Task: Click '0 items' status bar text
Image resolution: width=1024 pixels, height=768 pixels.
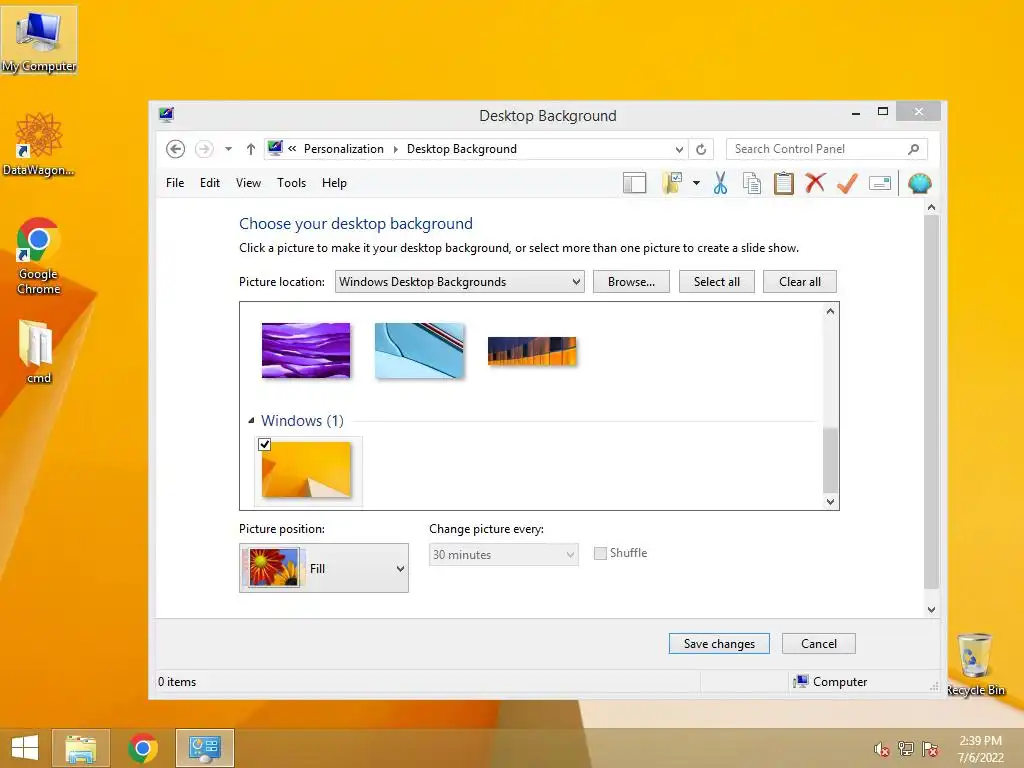Action: click(x=177, y=681)
